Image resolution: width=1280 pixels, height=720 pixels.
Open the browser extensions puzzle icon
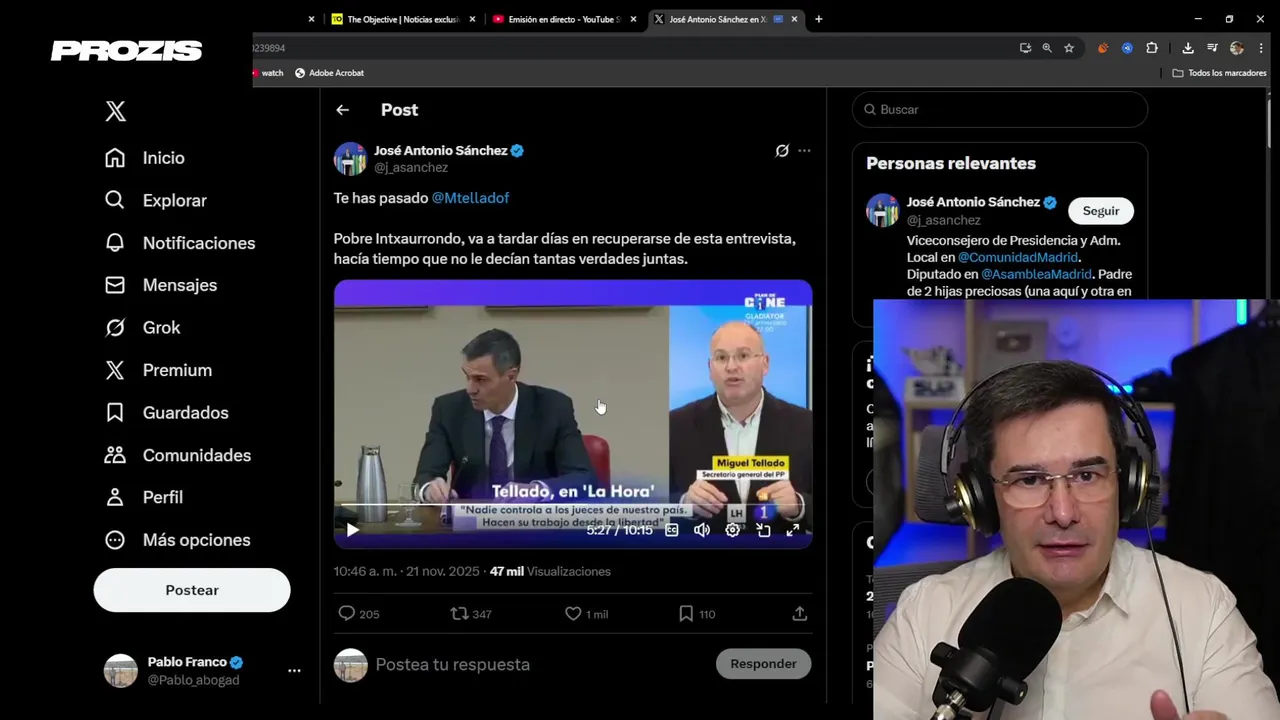[1152, 48]
